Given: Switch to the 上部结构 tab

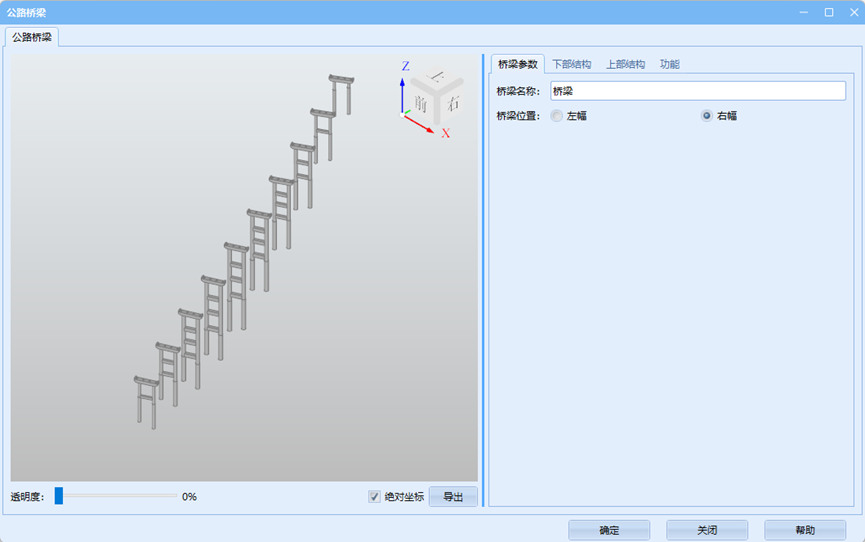Looking at the screenshot, I should (625, 64).
